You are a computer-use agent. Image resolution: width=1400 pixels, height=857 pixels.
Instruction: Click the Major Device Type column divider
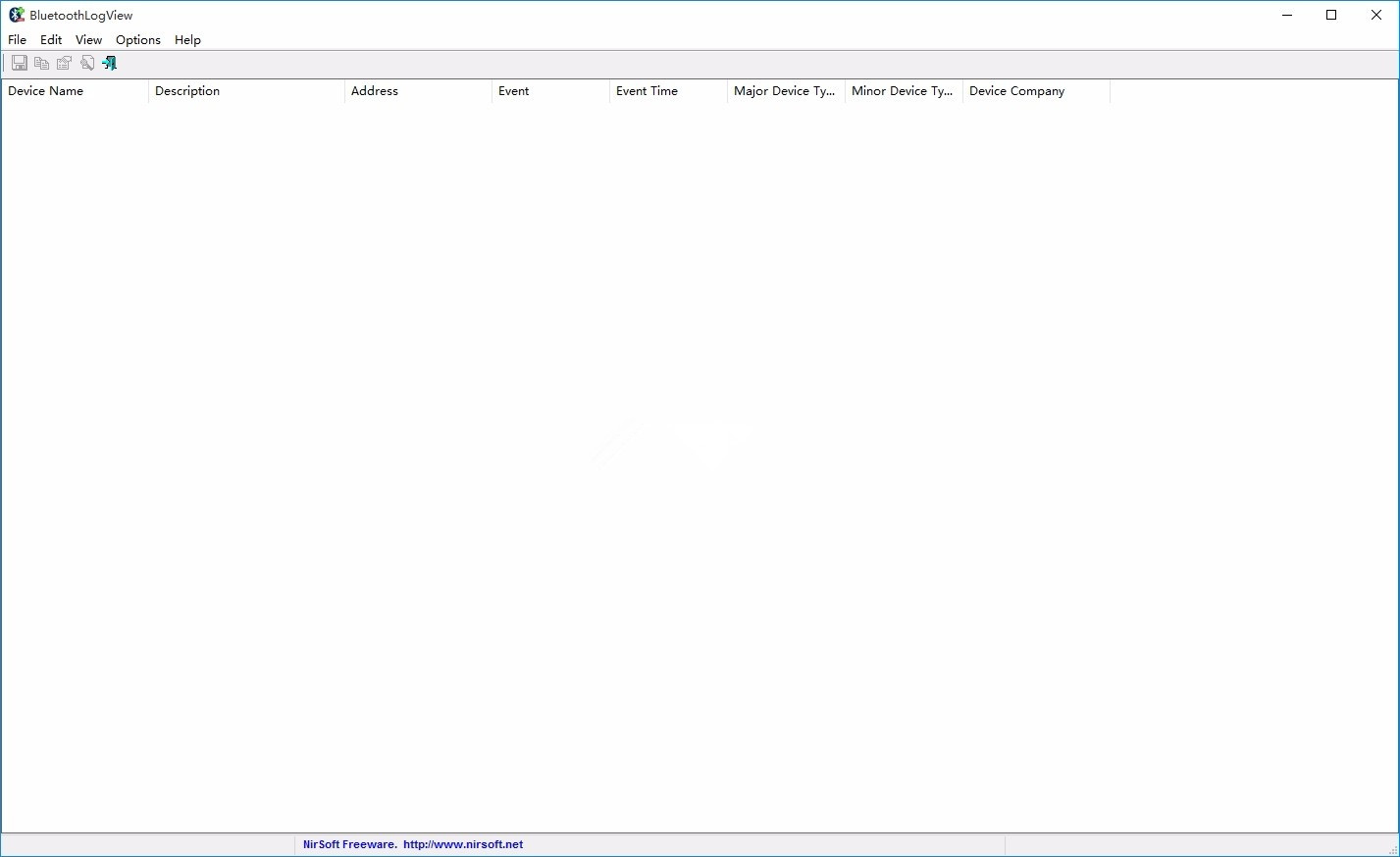(x=843, y=90)
